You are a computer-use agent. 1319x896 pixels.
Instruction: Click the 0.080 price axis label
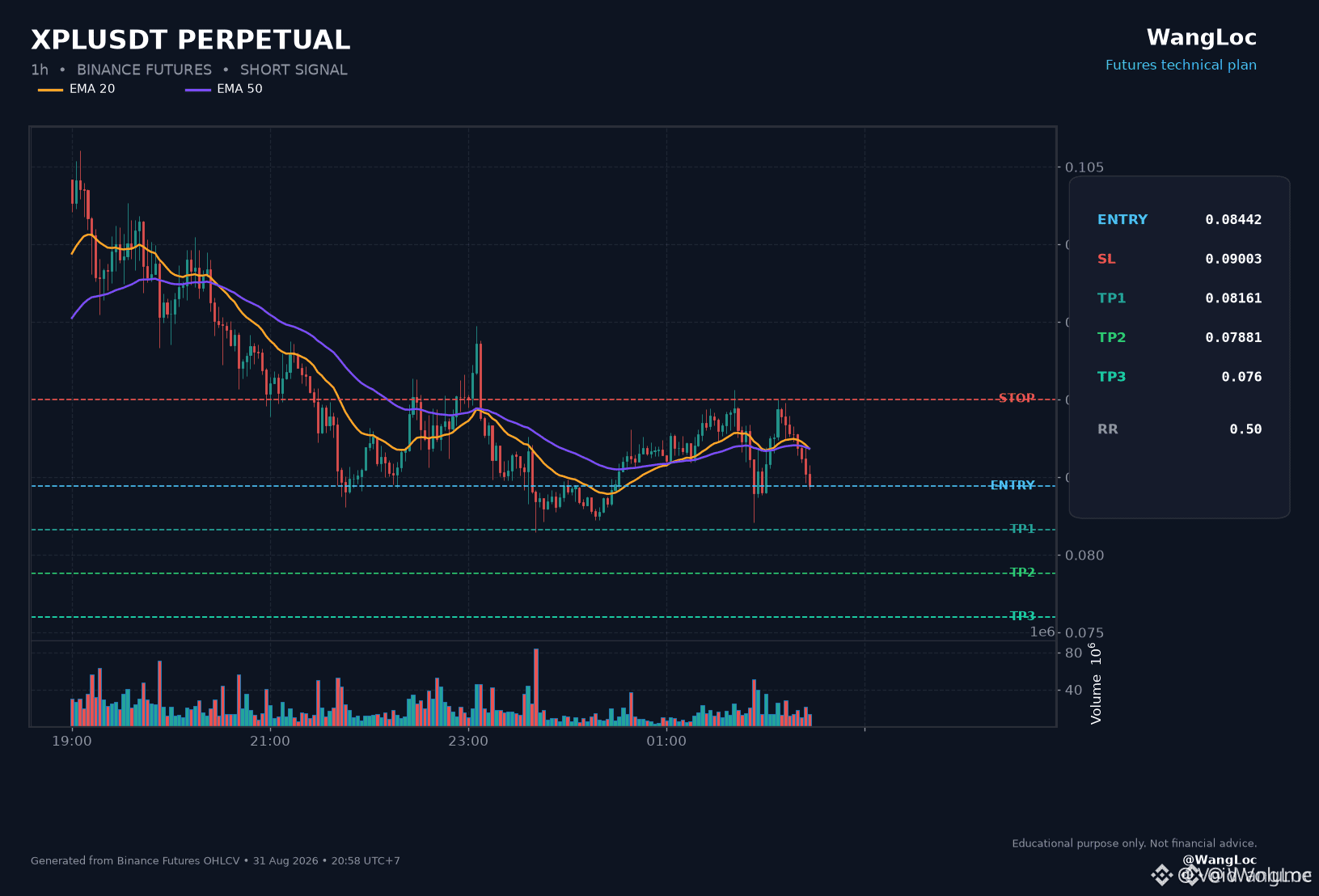[x=1084, y=556]
